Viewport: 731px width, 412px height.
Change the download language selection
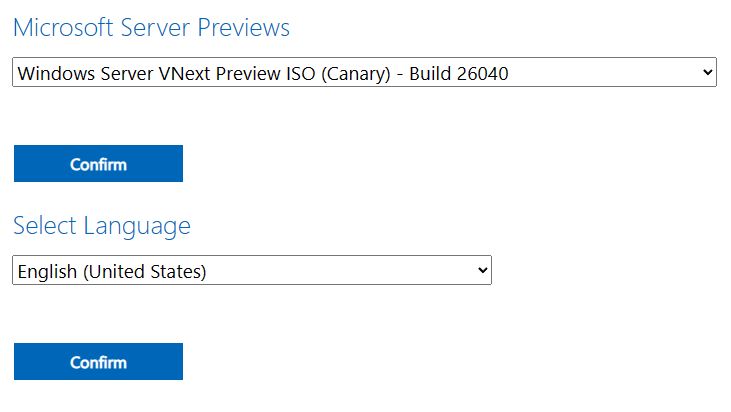click(x=252, y=270)
